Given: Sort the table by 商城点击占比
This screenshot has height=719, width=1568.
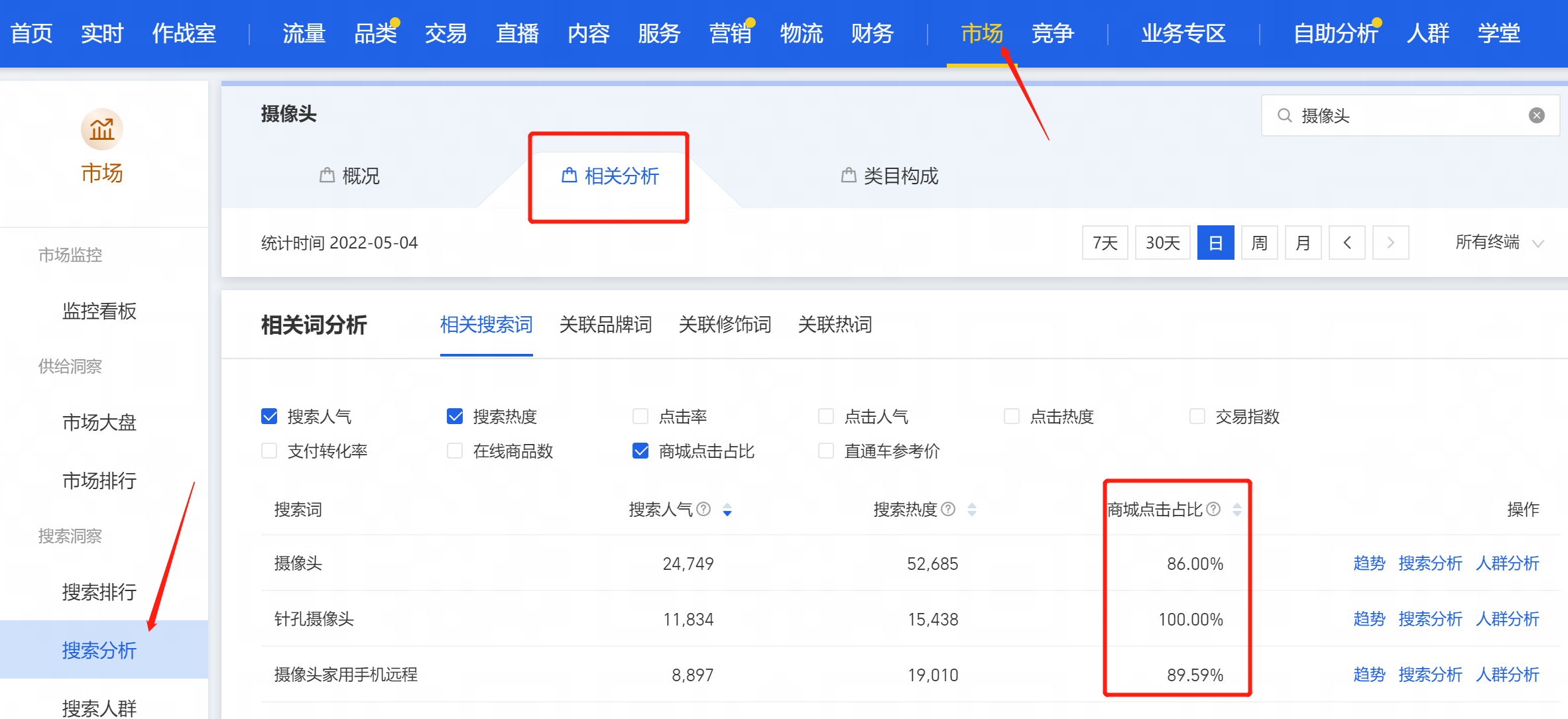Looking at the screenshot, I should pos(1237,510).
